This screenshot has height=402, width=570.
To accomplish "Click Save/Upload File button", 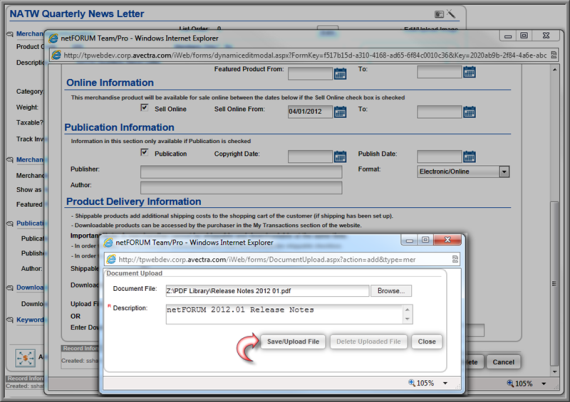I will tap(293, 342).
